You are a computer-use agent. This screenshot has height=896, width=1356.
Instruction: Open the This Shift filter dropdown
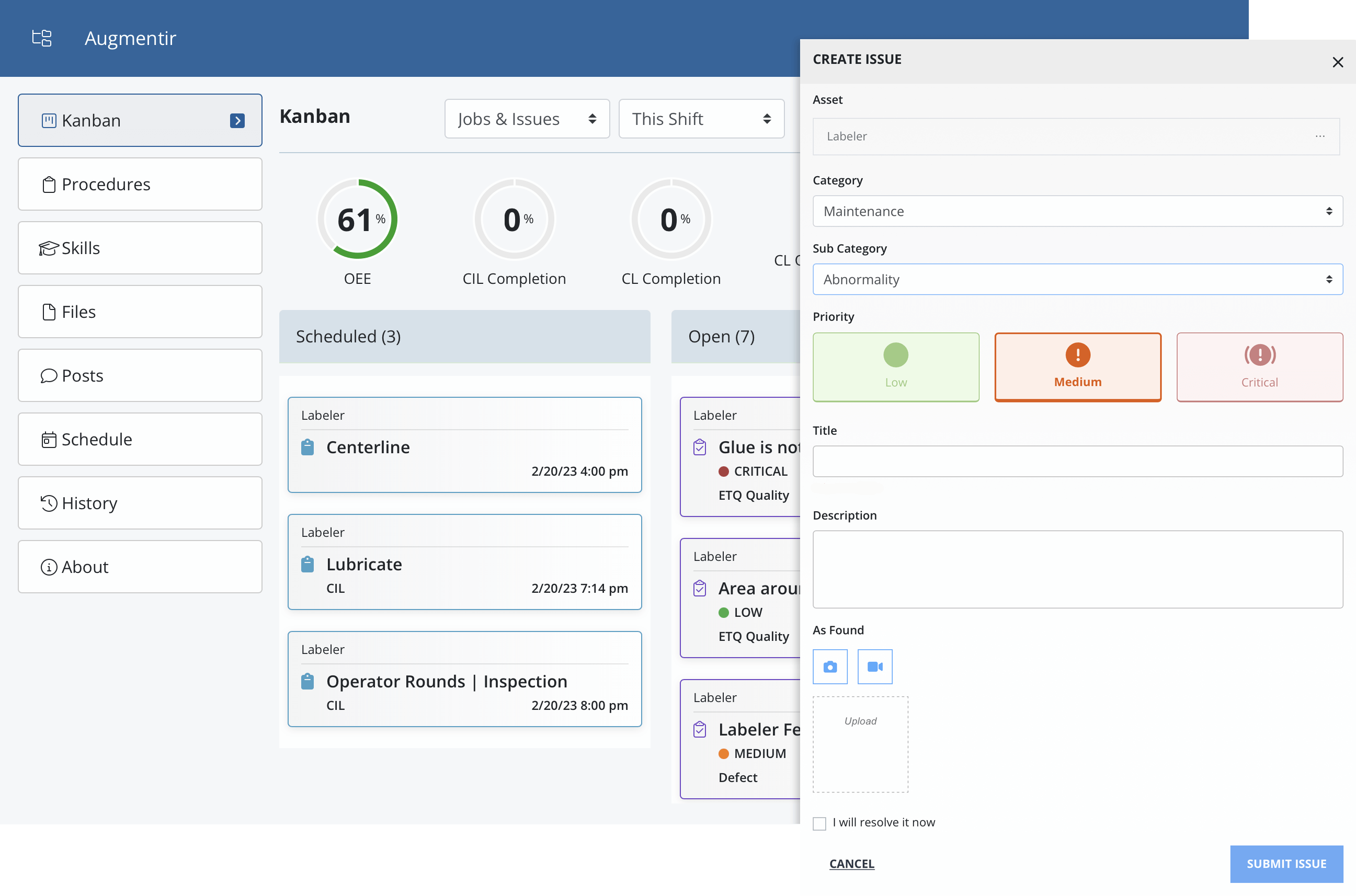[x=701, y=118]
